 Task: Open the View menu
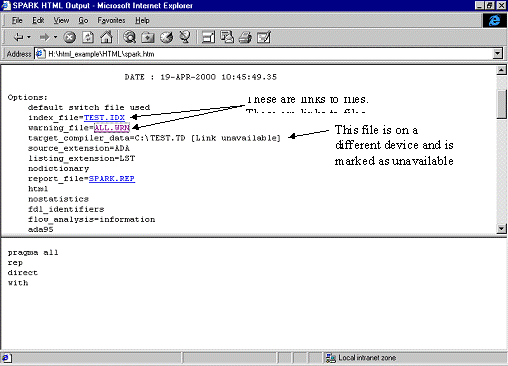coord(61,21)
